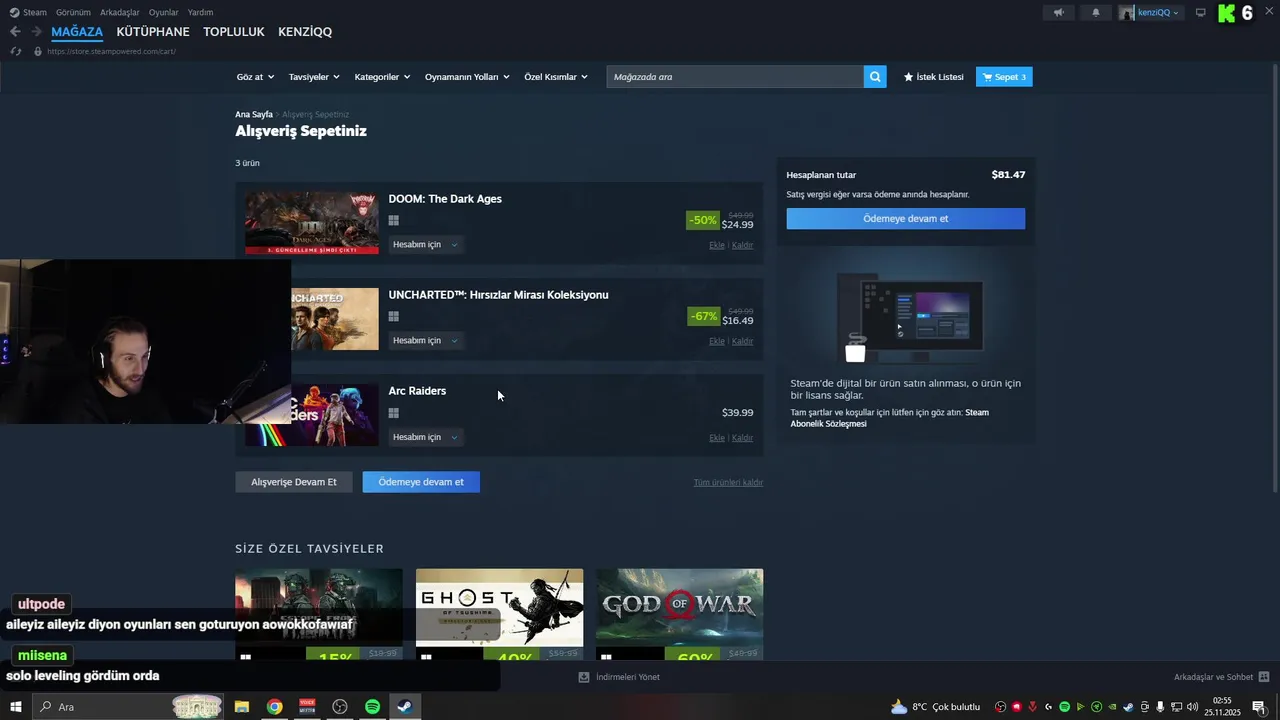The image size is (1280, 720).
Task: Switch to TOPLULUK tab
Action: [x=234, y=32]
